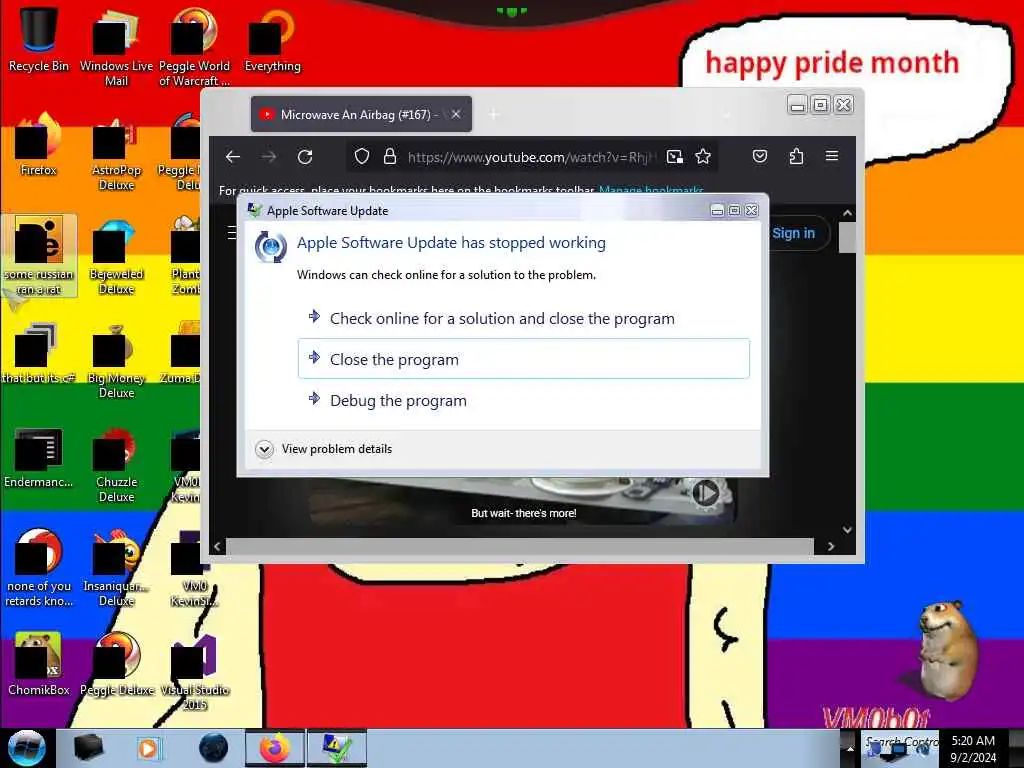Click YouTube Sign in button
1024x768 pixels.
coord(793,233)
